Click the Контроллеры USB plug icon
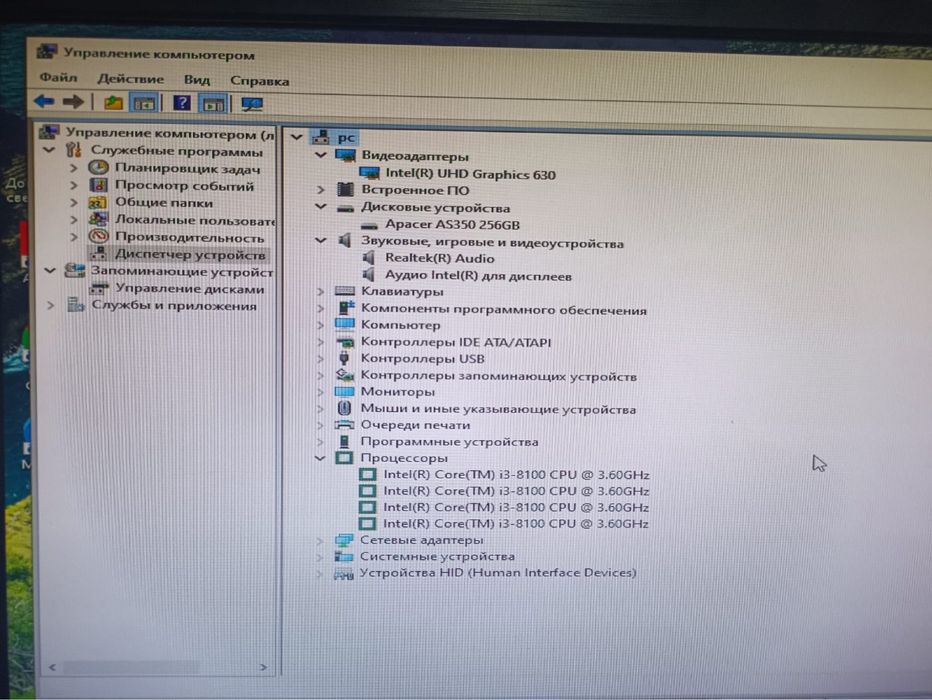The width and height of the screenshot is (932, 700). click(344, 358)
